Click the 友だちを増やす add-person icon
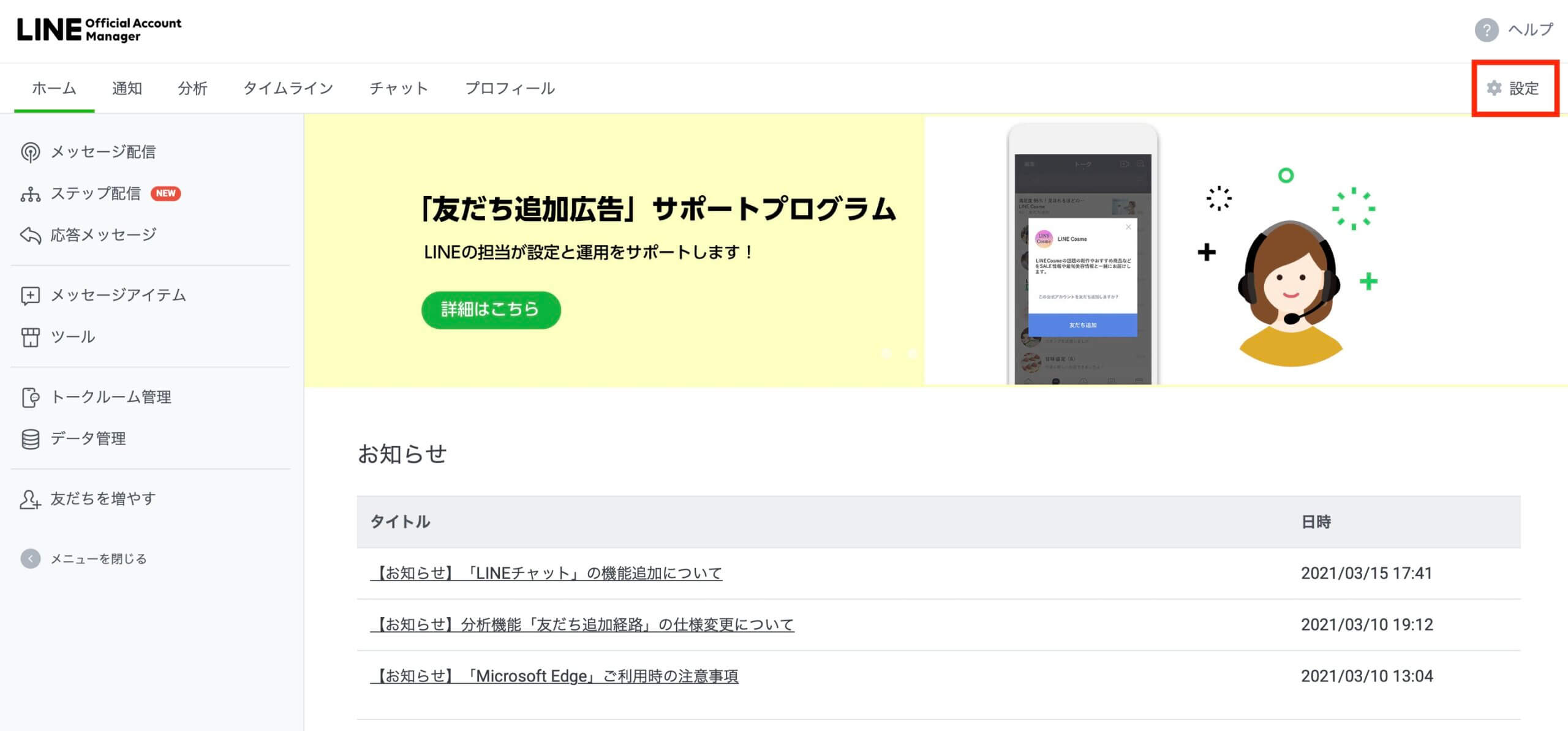This screenshot has width=1568, height=731. click(x=30, y=499)
